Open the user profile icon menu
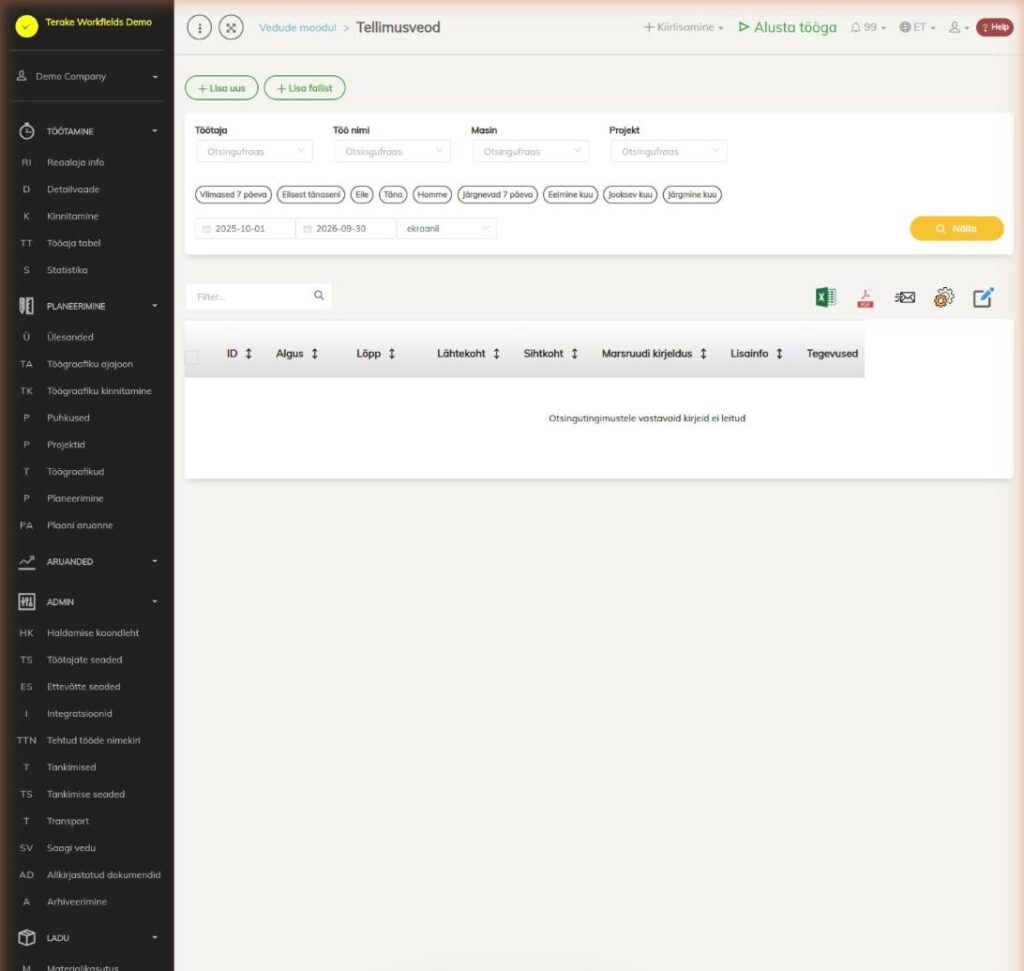This screenshot has height=971, width=1024. [958, 27]
